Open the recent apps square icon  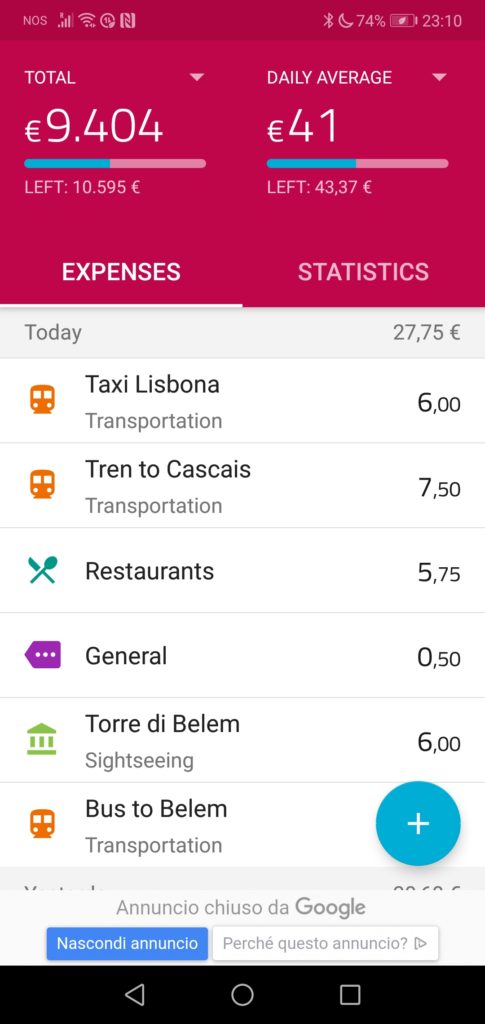[x=350, y=995]
